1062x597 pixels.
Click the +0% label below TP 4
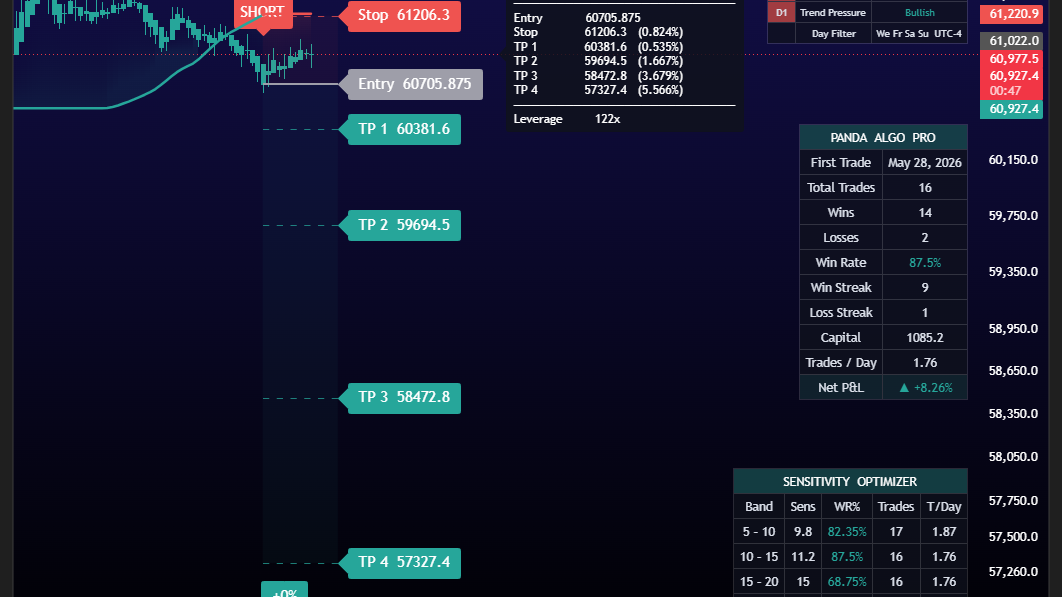284,590
